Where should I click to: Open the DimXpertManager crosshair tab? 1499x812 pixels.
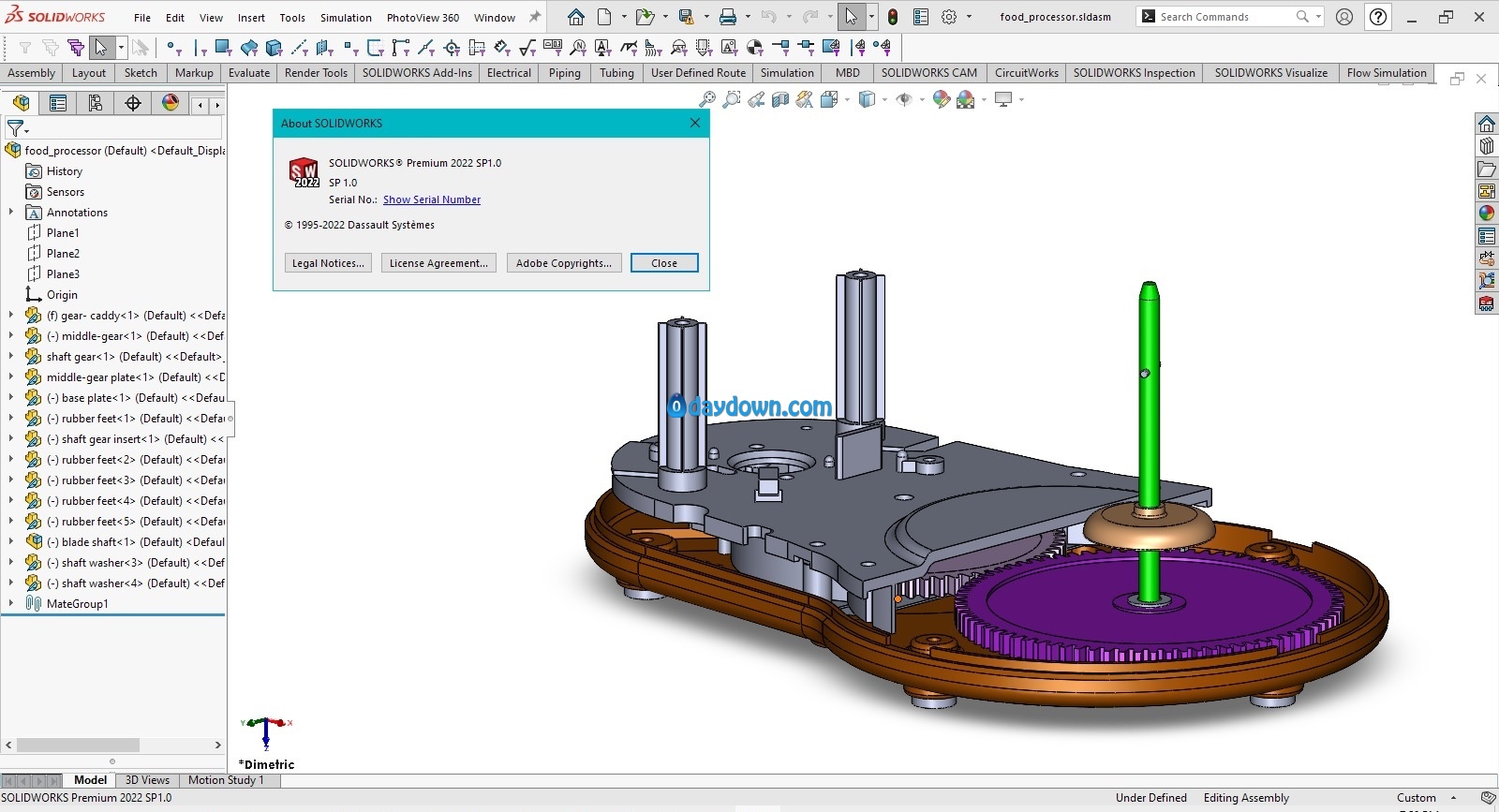tap(133, 103)
